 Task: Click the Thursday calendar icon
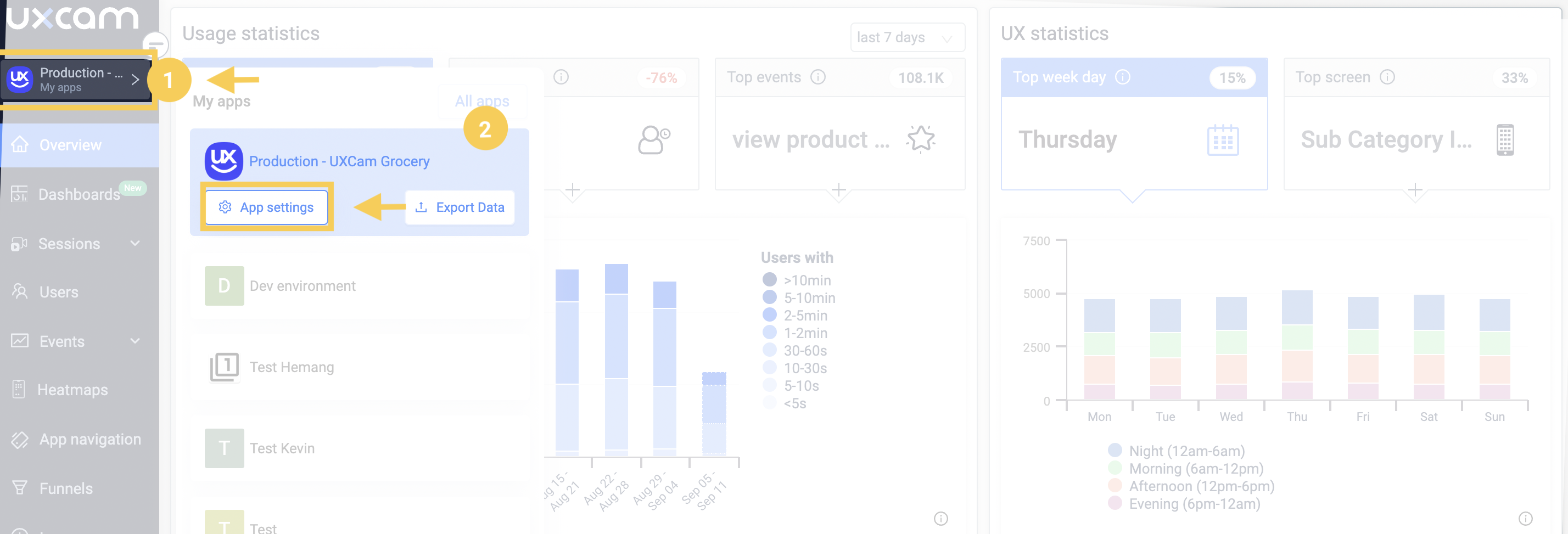click(x=1223, y=140)
